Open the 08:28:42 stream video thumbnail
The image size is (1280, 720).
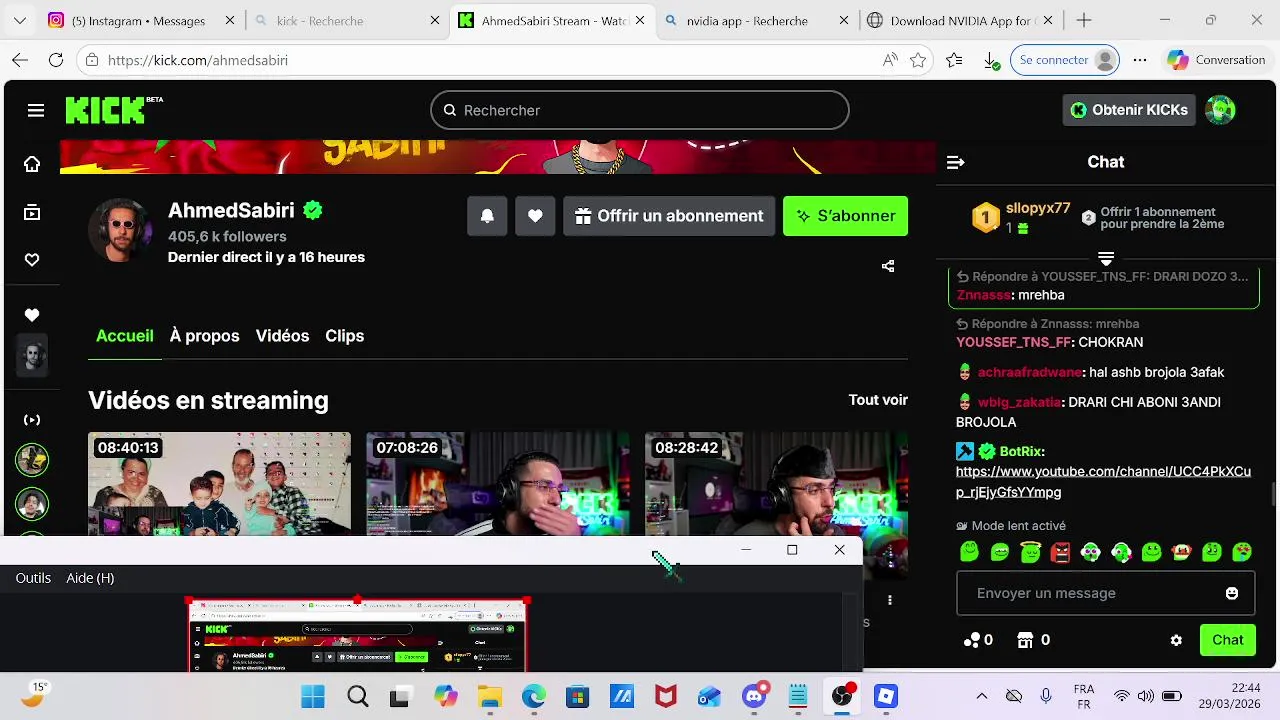click(776, 484)
